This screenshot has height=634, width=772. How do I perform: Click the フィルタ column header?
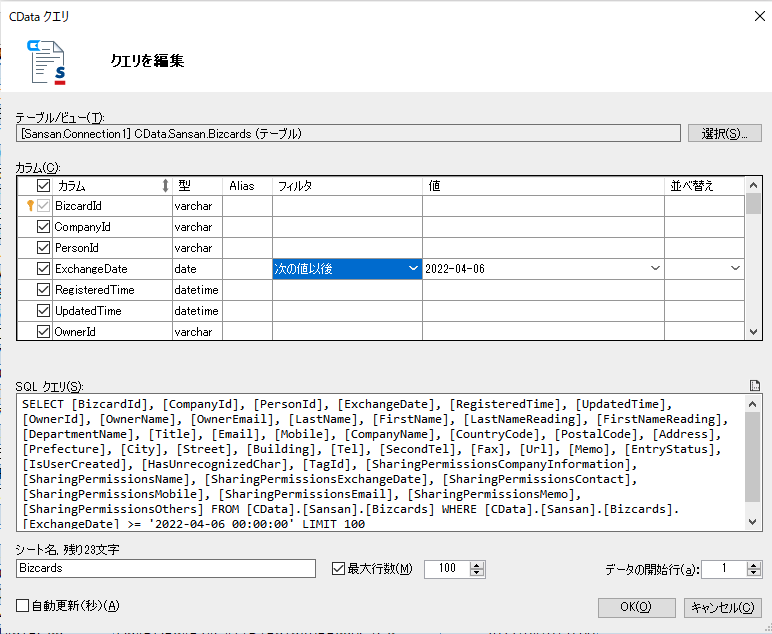pyautogui.click(x=347, y=186)
